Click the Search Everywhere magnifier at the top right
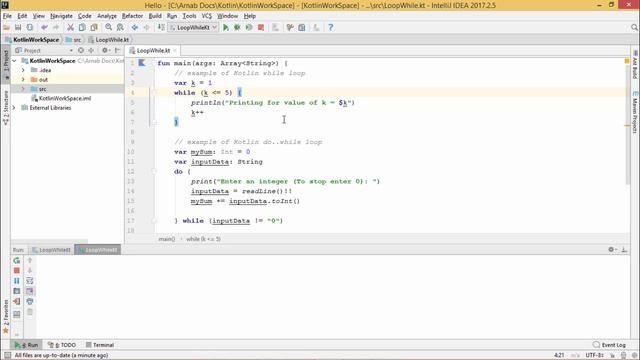 point(634,27)
